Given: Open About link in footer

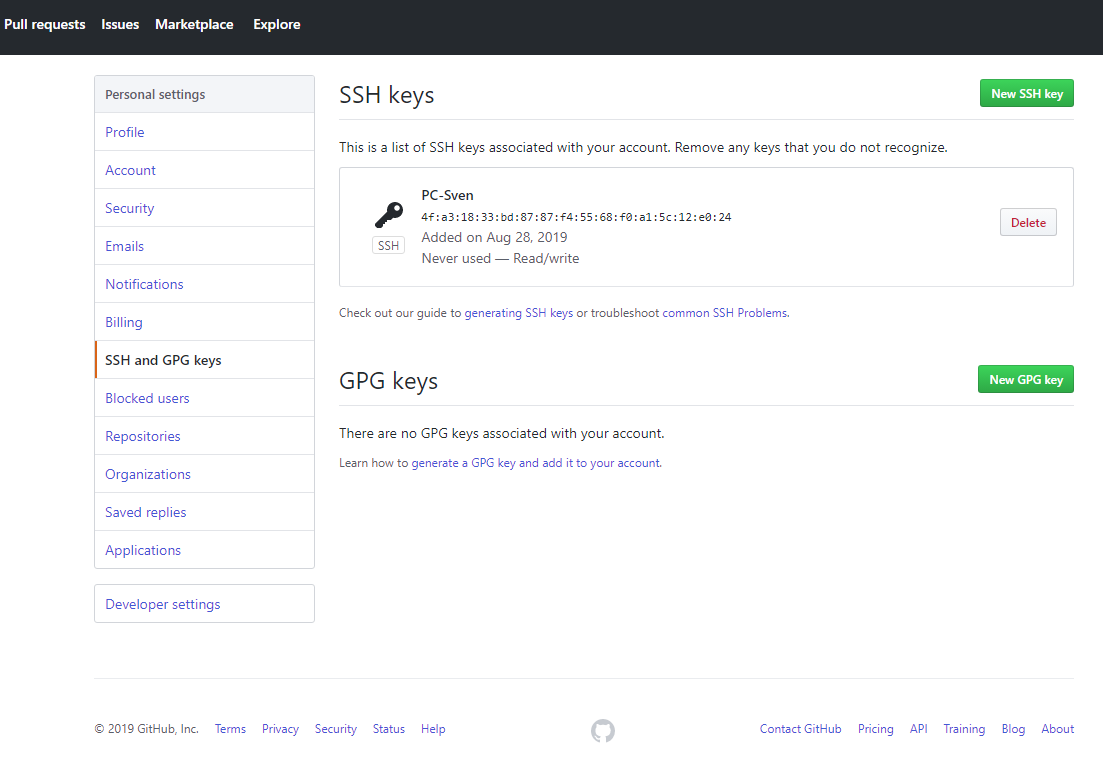Looking at the screenshot, I should pyautogui.click(x=1057, y=729).
